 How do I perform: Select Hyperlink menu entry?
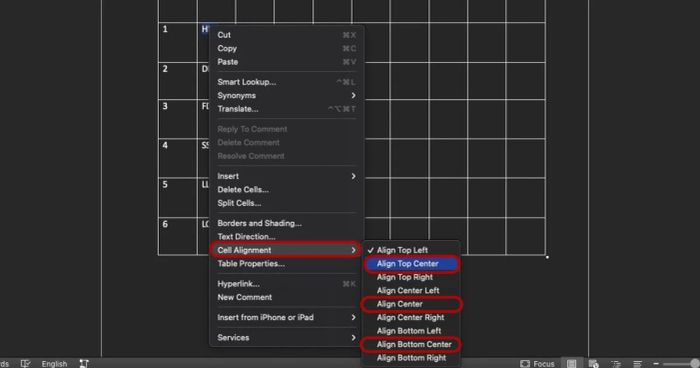click(287, 284)
